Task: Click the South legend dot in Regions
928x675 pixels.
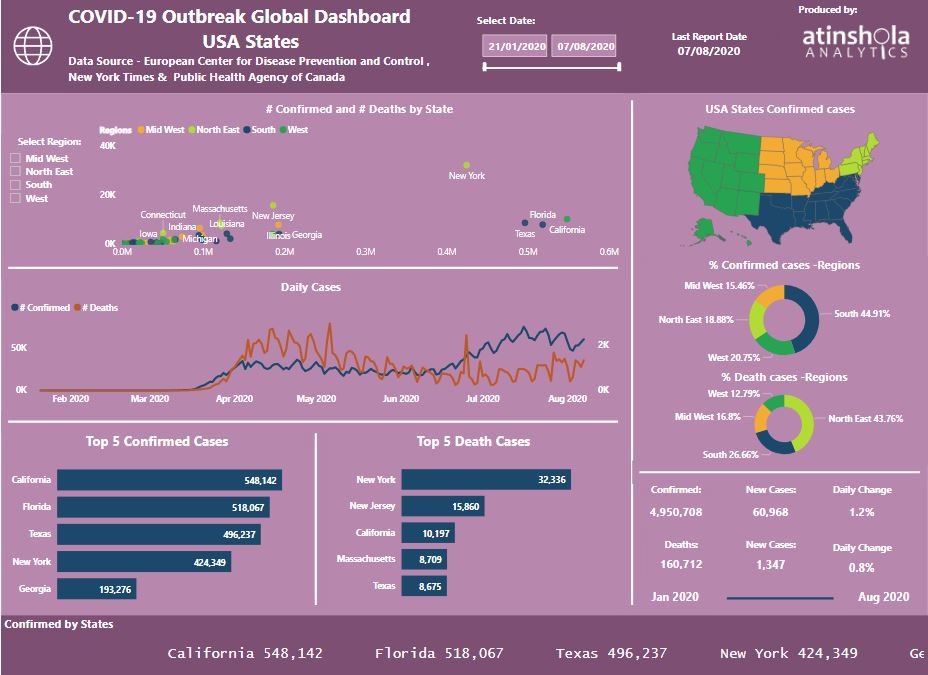Action: click(247, 130)
